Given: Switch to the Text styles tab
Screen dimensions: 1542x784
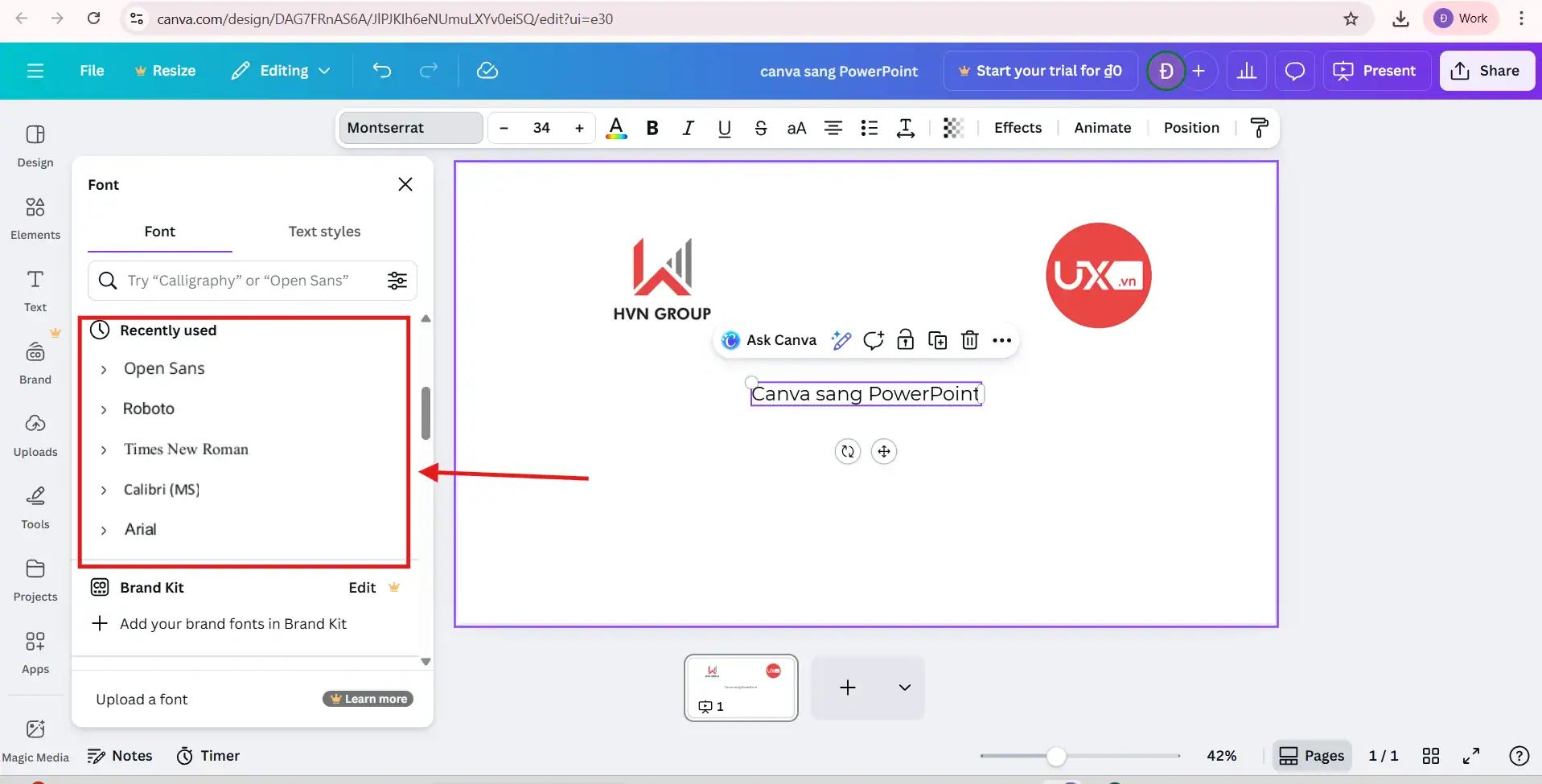Looking at the screenshot, I should 323,232.
